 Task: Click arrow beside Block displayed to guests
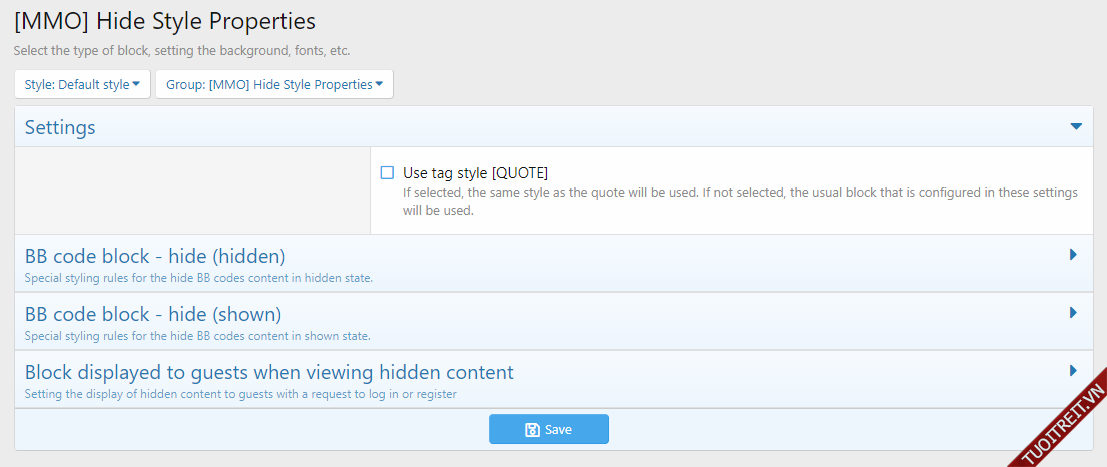coord(1073,371)
